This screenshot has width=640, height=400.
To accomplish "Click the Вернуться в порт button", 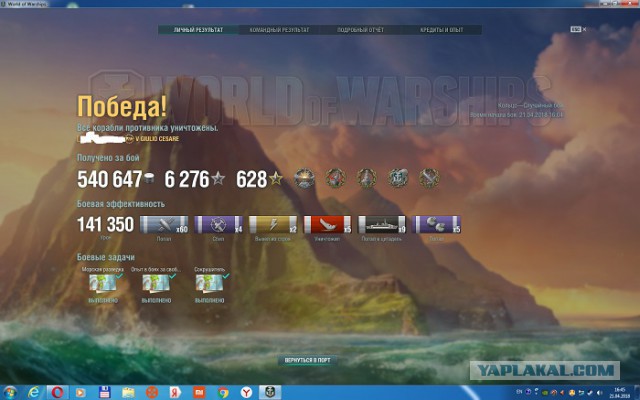I will (x=308, y=360).
